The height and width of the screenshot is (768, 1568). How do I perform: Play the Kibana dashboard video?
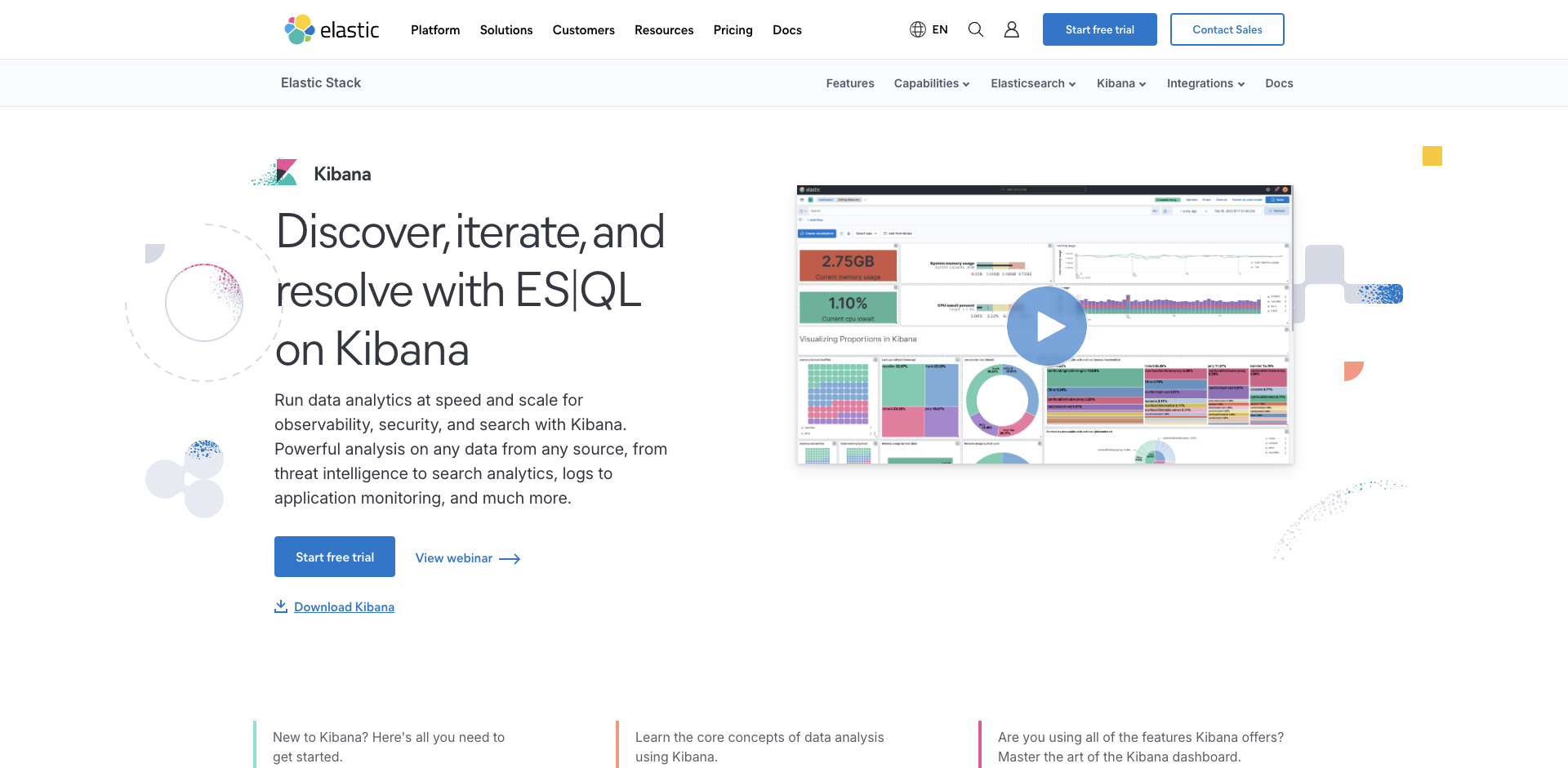click(1046, 326)
